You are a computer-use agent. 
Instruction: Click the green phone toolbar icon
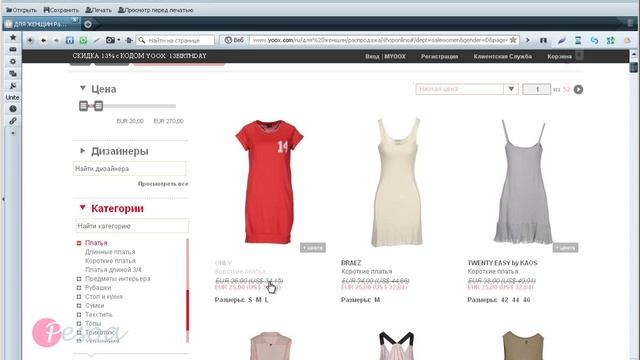tap(83, 40)
